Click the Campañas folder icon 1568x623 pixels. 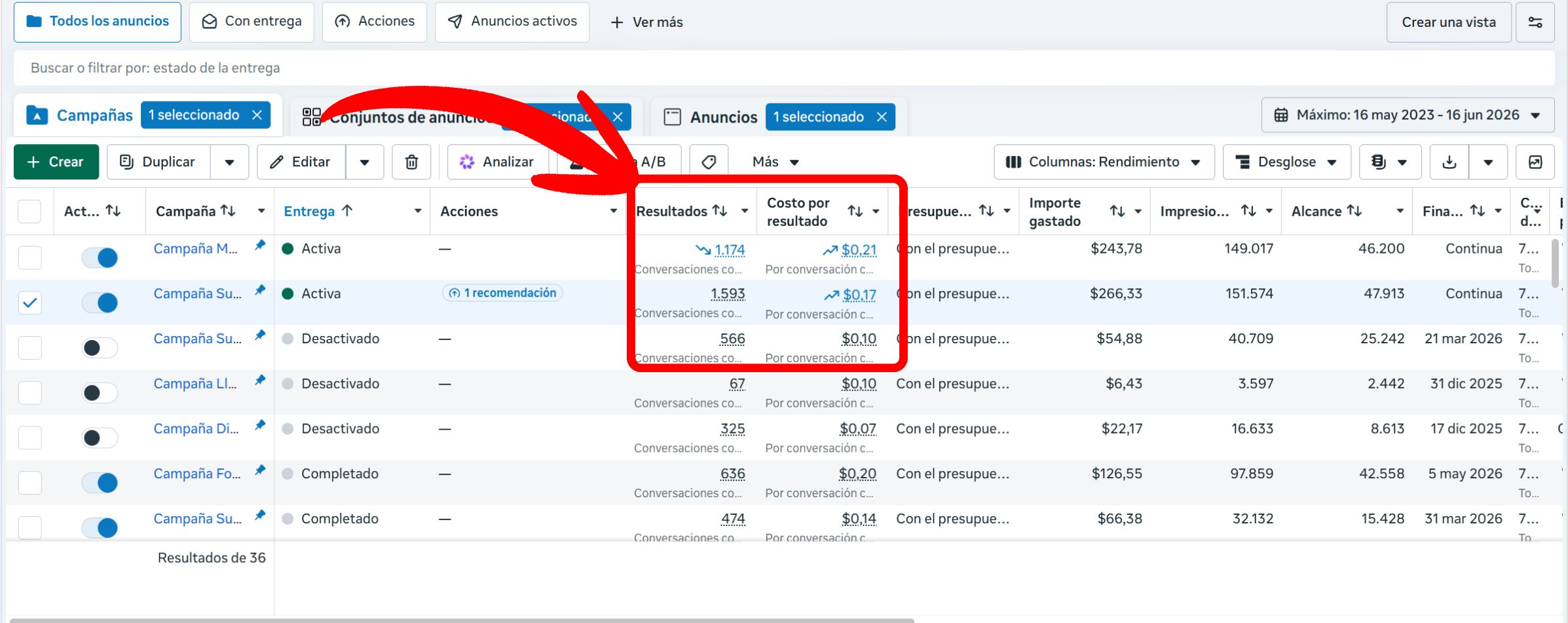(x=37, y=115)
